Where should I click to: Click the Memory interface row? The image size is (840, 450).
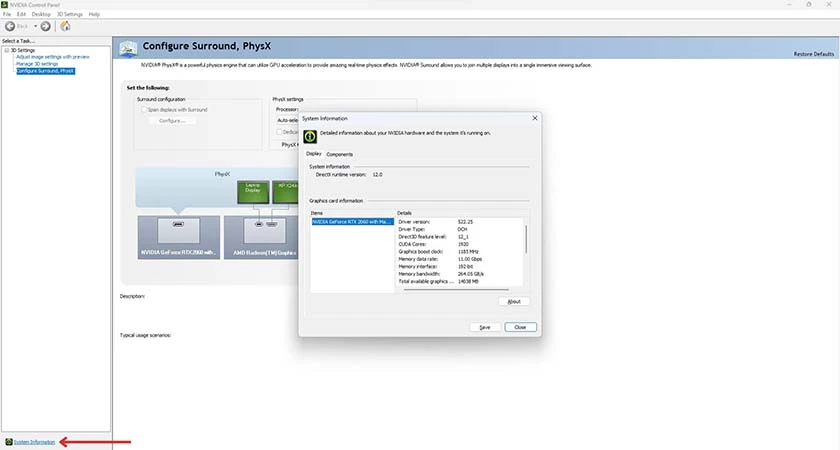coord(460,267)
